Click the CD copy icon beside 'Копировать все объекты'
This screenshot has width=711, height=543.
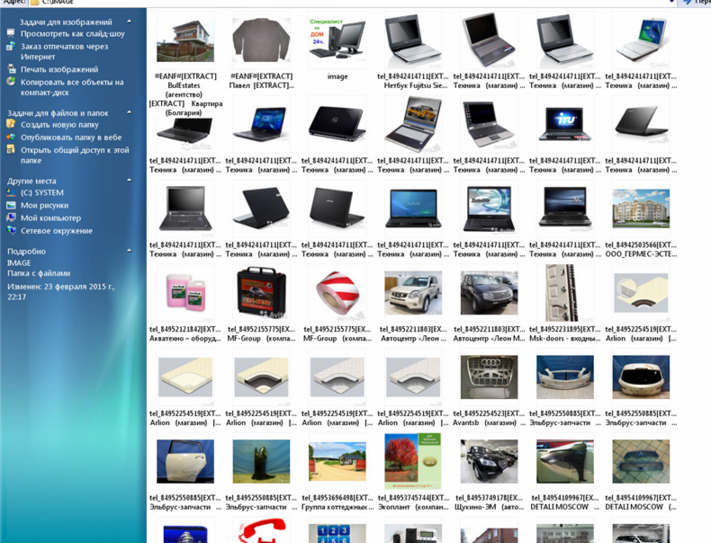11,82
